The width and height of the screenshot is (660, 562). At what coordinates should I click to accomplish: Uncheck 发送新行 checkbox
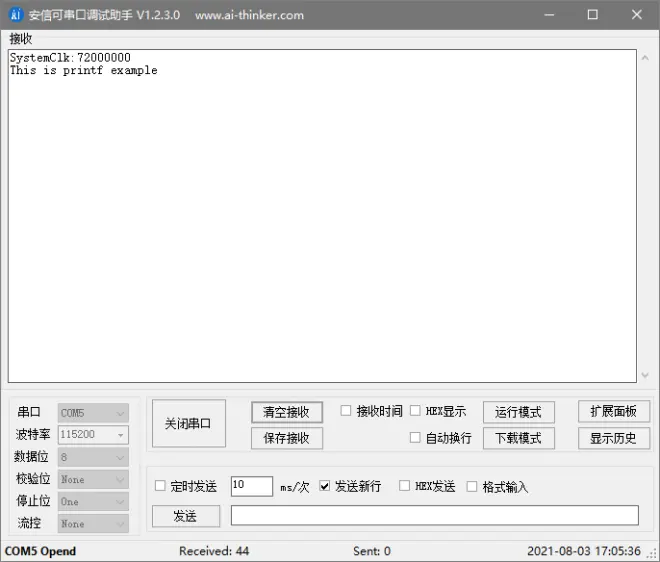[x=325, y=486]
